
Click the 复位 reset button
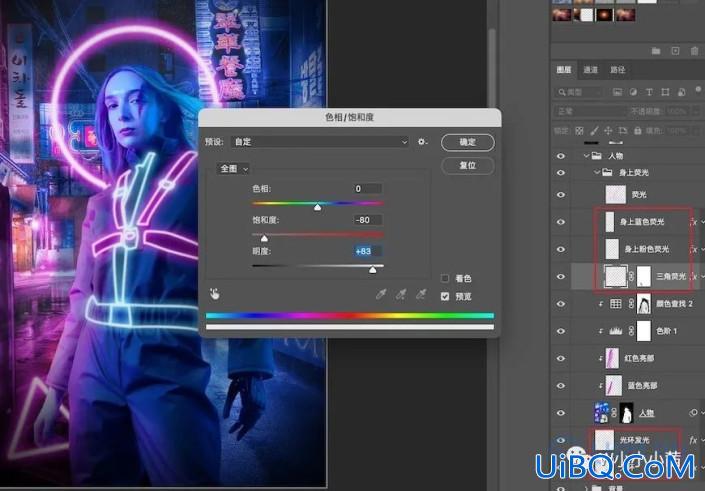tap(468, 165)
